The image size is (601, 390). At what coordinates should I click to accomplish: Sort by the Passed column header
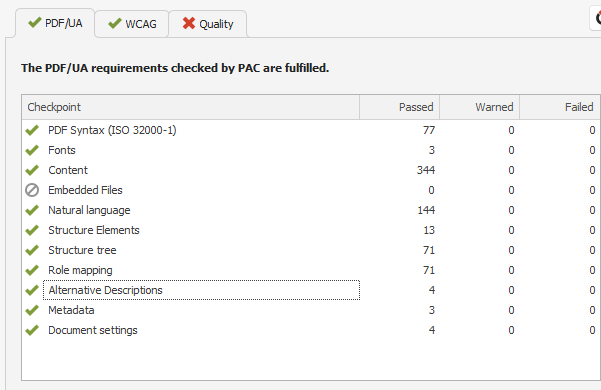click(x=399, y=107)
